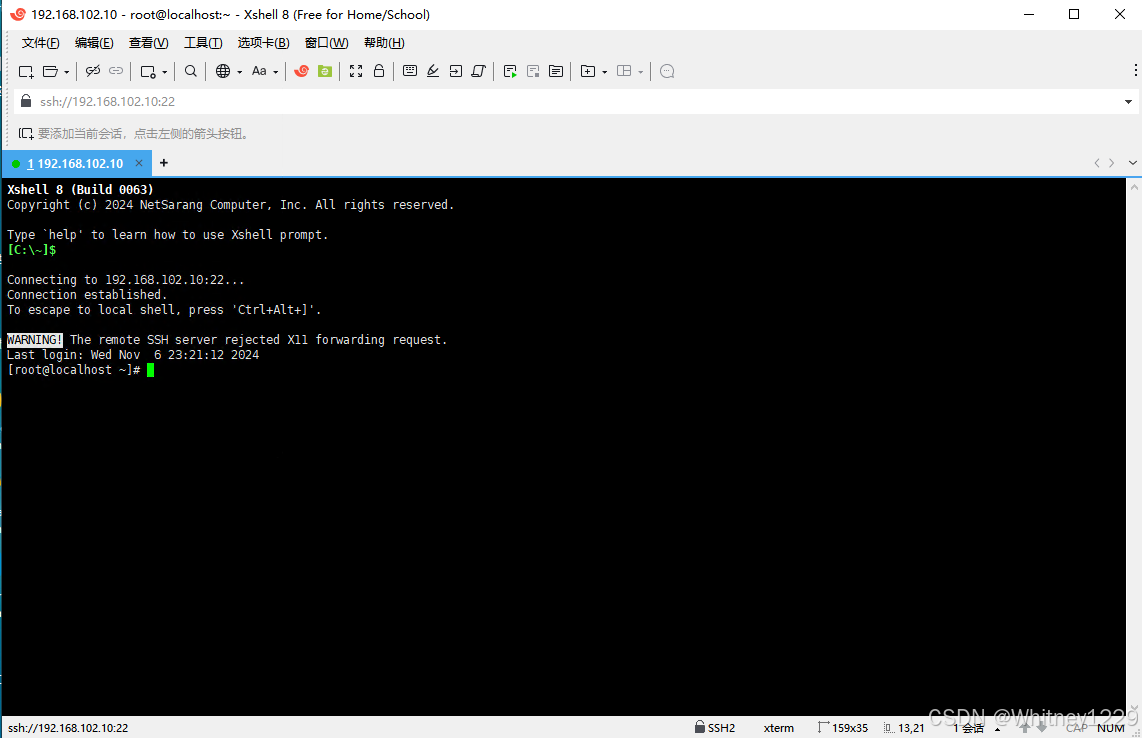Expand the Aa font dropdown arrow
Screen dimensions: 1142x738
pos(275,72)
